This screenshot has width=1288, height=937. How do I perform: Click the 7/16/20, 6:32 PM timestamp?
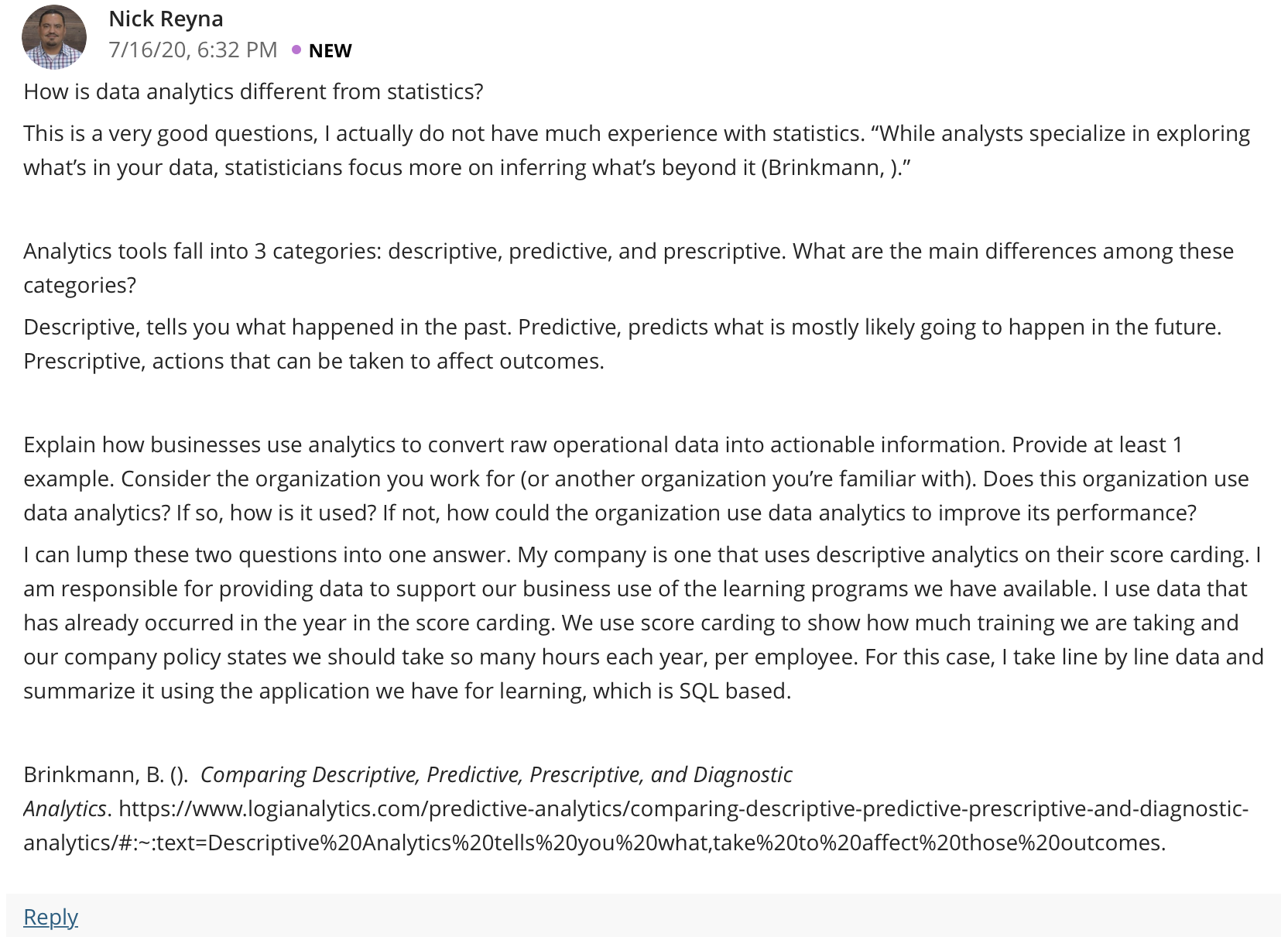193,50
